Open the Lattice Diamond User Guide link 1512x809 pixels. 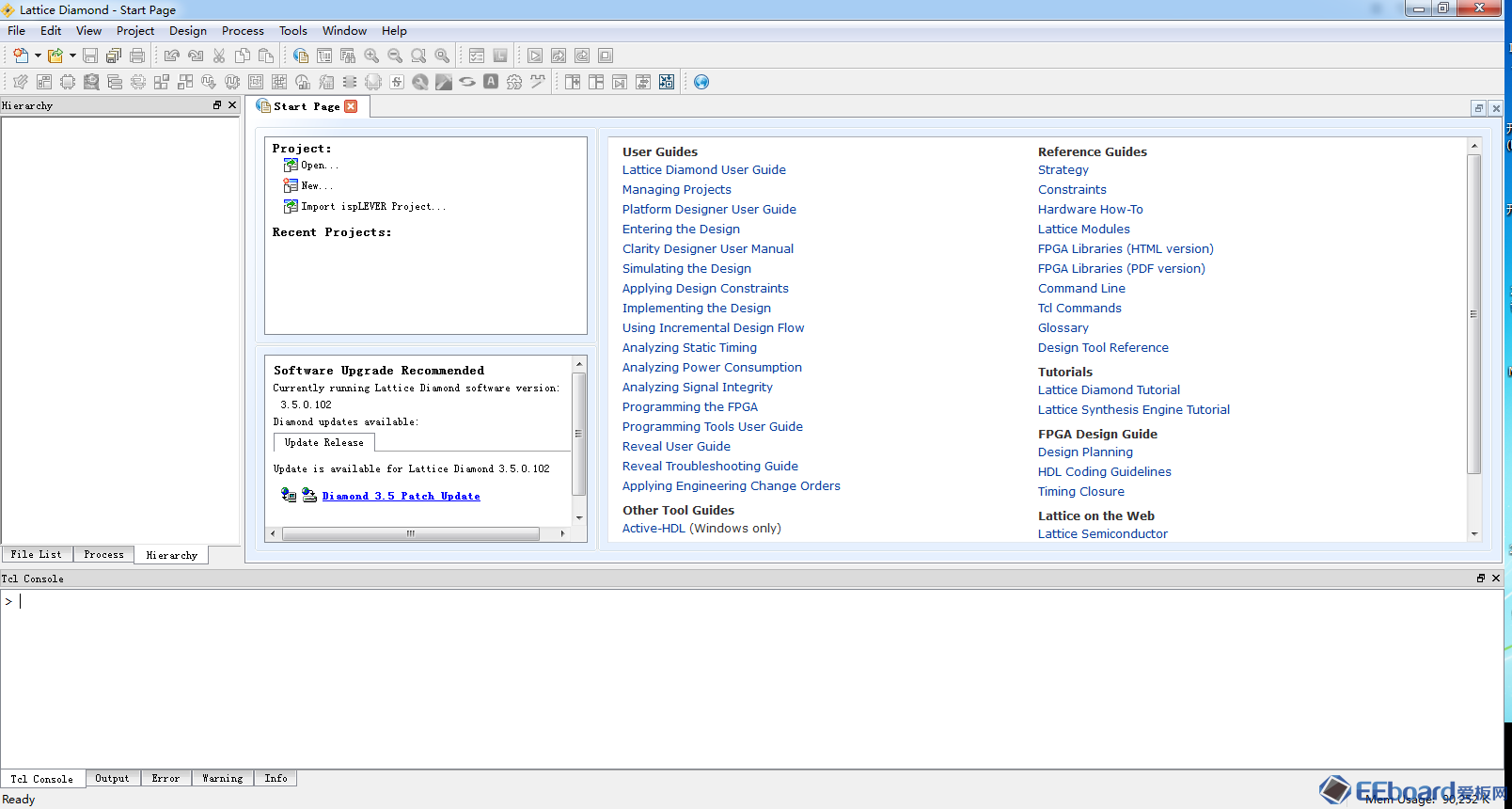[704, 170]
